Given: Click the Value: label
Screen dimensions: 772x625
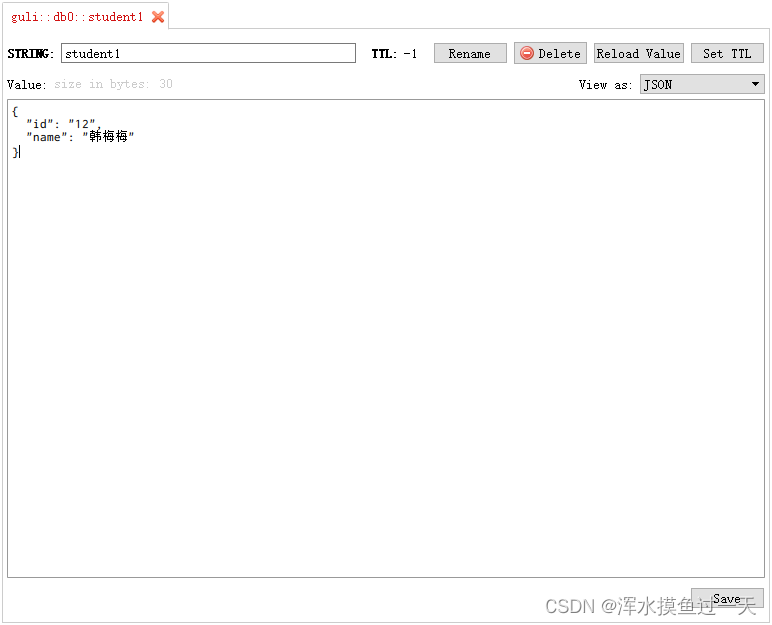Looking at the screenshot, I should pyautogui.click(x=27, y=84).
